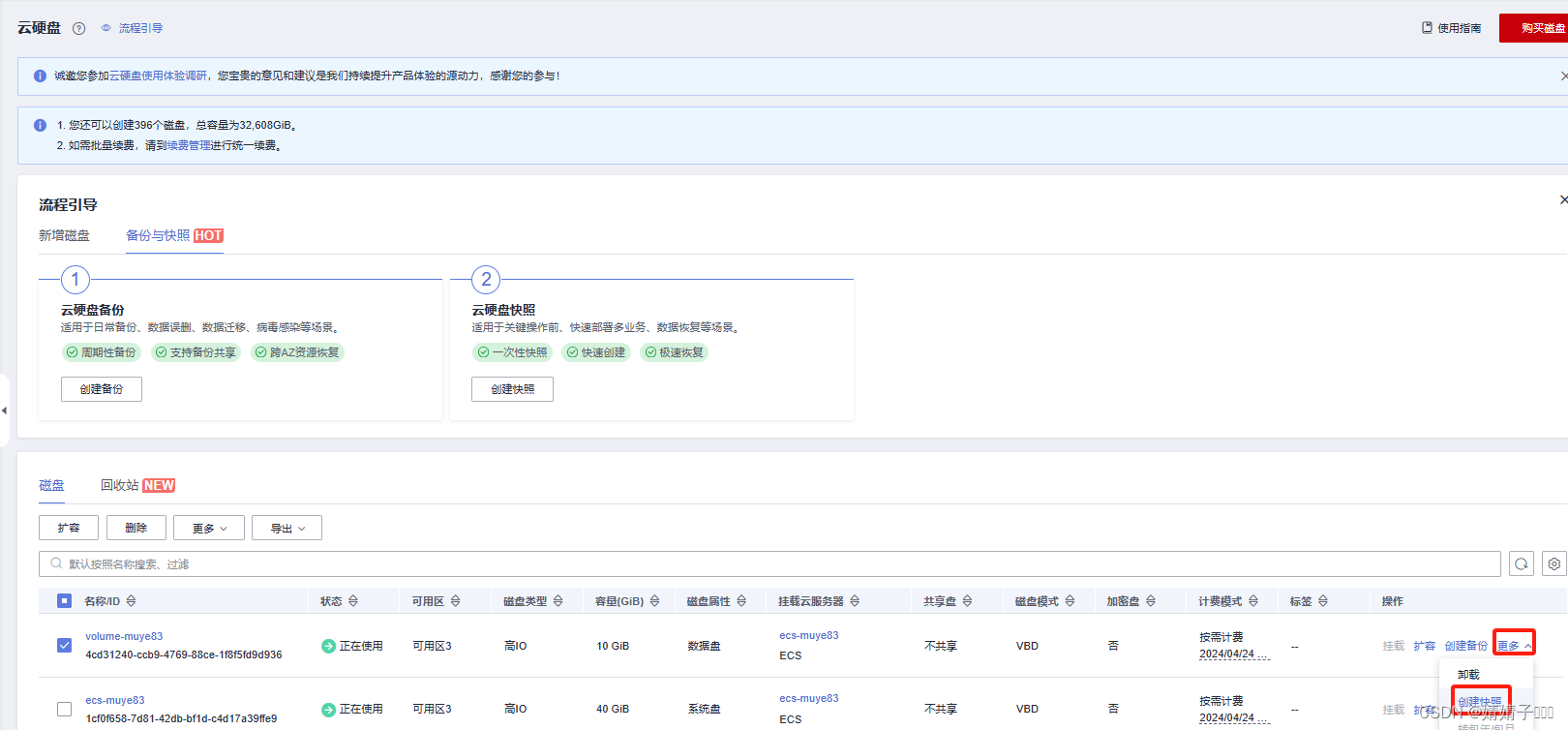Screen dimensions: 1568x730
Task: Click the 支持备份共享 feature tag
Action: (x=196, y=352)
